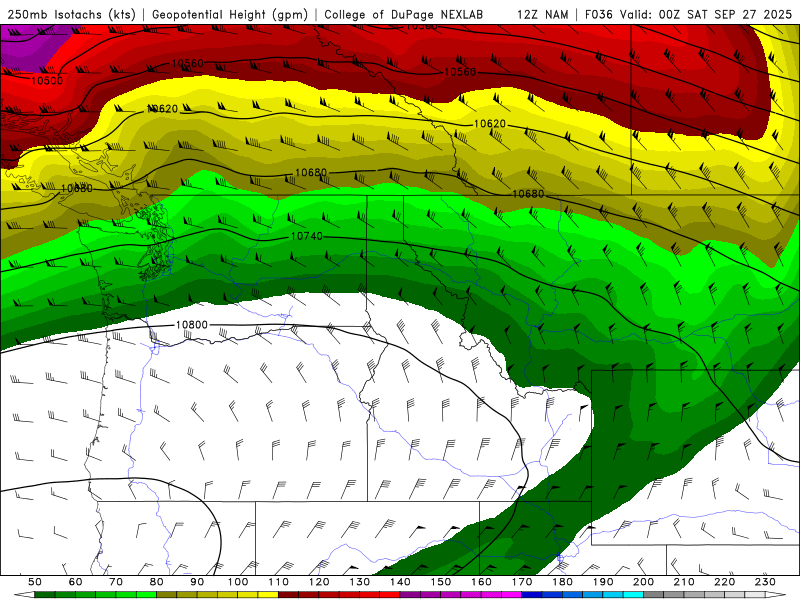Click the 80 tick on the color scale
This screenshot has height=600, width=800.
pos(156,582)
